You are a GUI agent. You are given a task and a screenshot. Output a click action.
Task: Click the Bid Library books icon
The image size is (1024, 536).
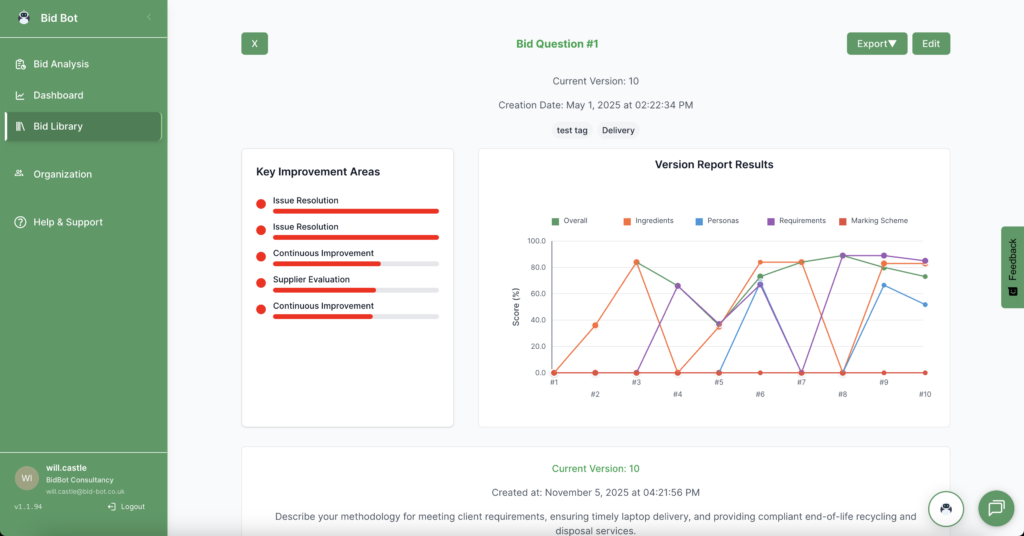coord(20,126)
